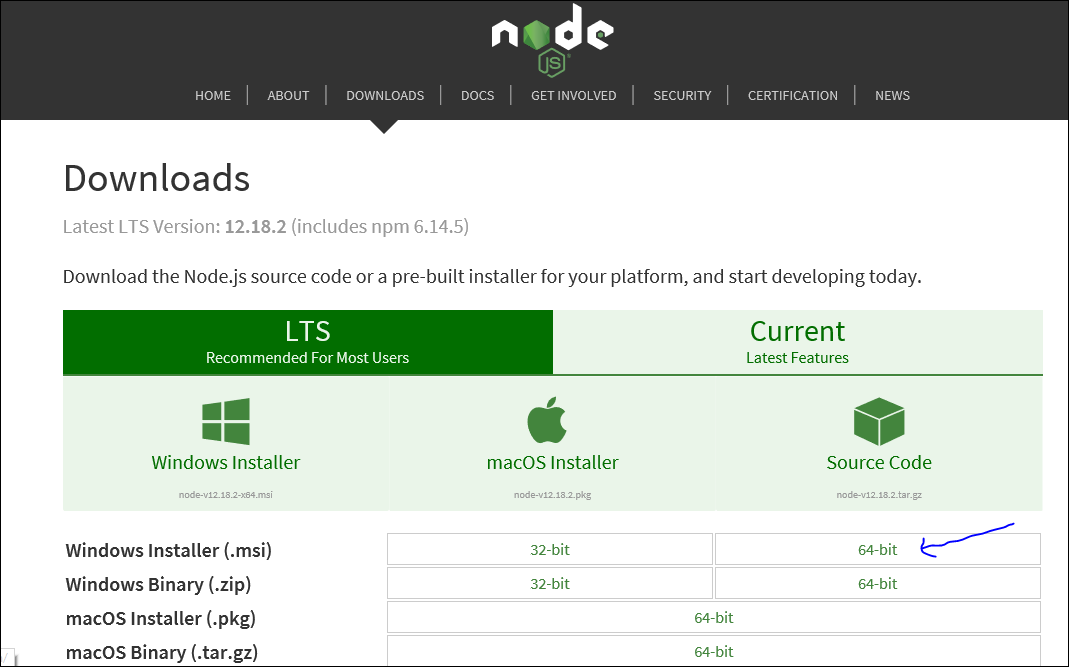Click the Windows Installer (.msi) row label

(x=168, y=550)
